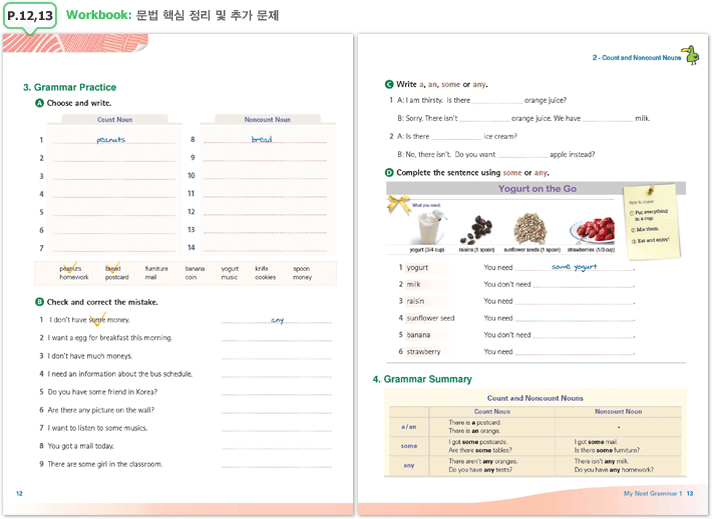The height and width of the screenshot is (519, 712).
Task: Click the blank before orange juice in question 1A
Action: tap(497, 101)
